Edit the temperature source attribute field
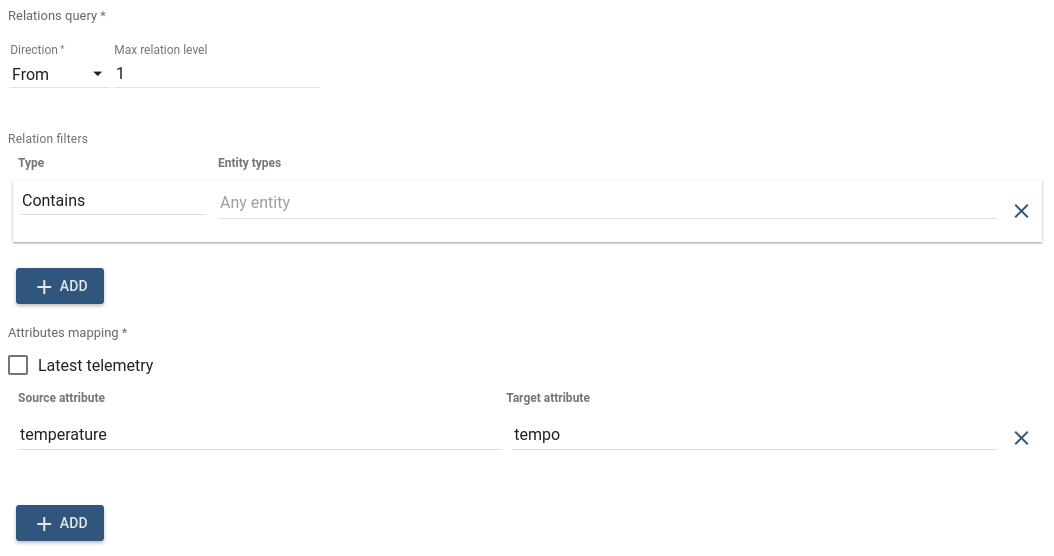Screen dimensions: 1054x556 [x=259, y=434]
